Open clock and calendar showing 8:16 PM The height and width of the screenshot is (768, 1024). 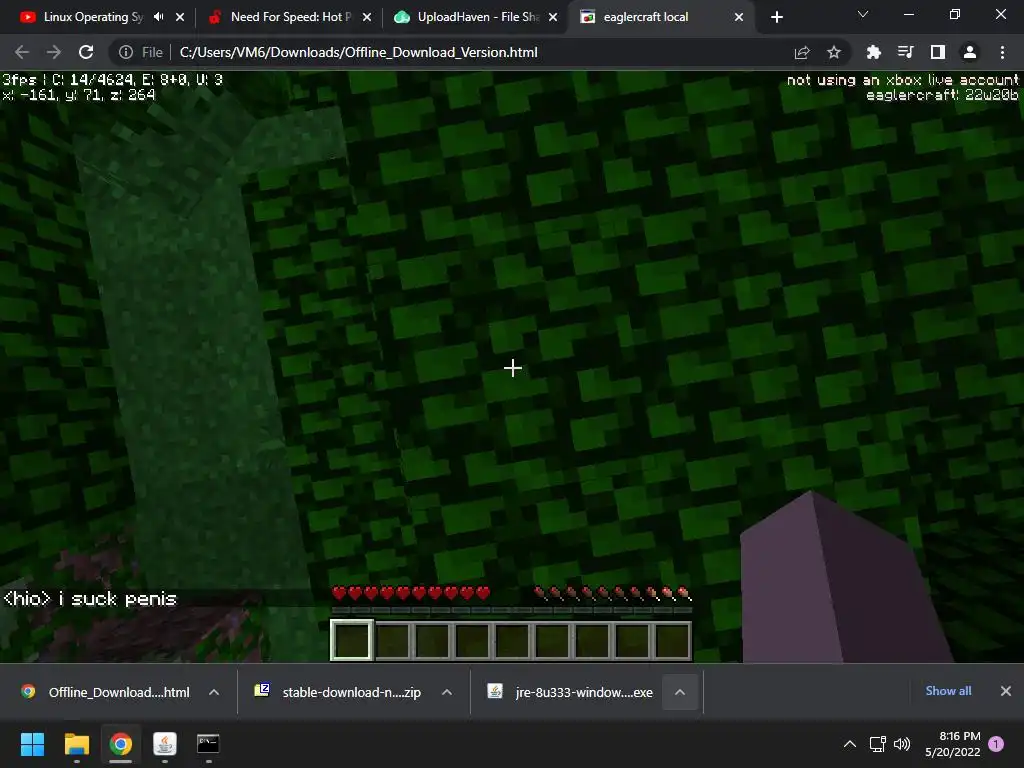[x=952, y=744]
